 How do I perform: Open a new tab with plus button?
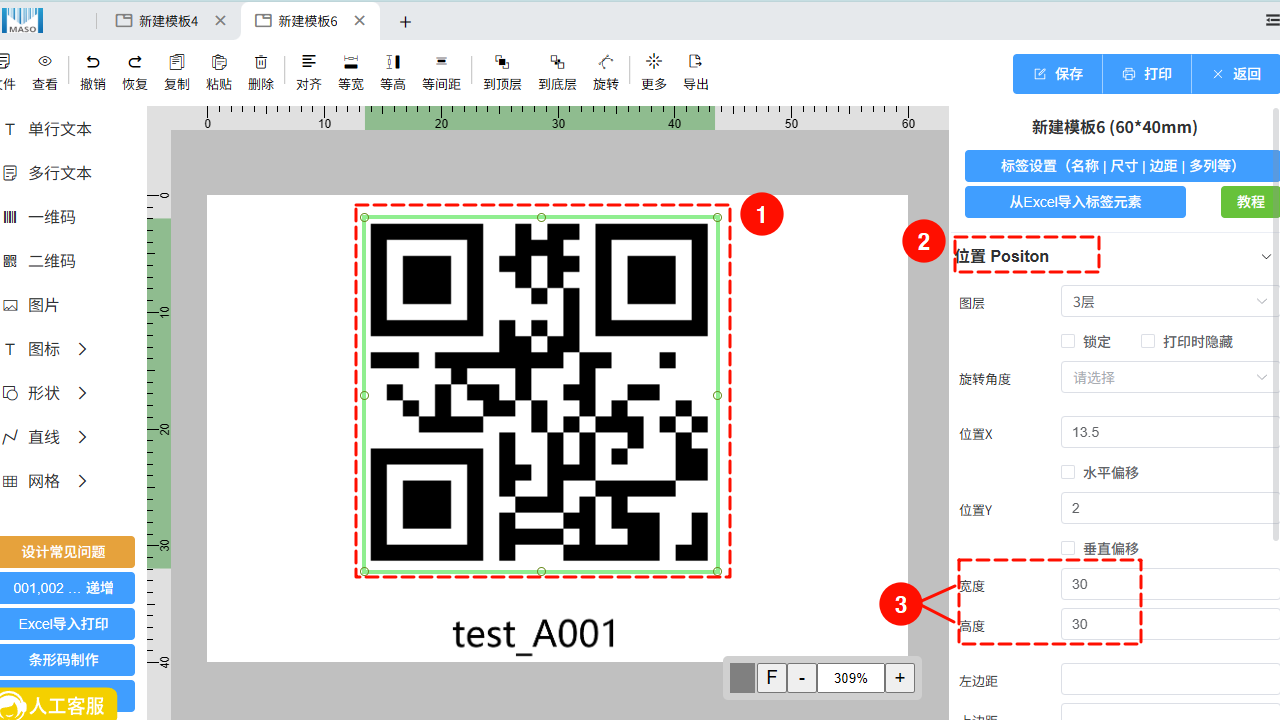[405, 22]
